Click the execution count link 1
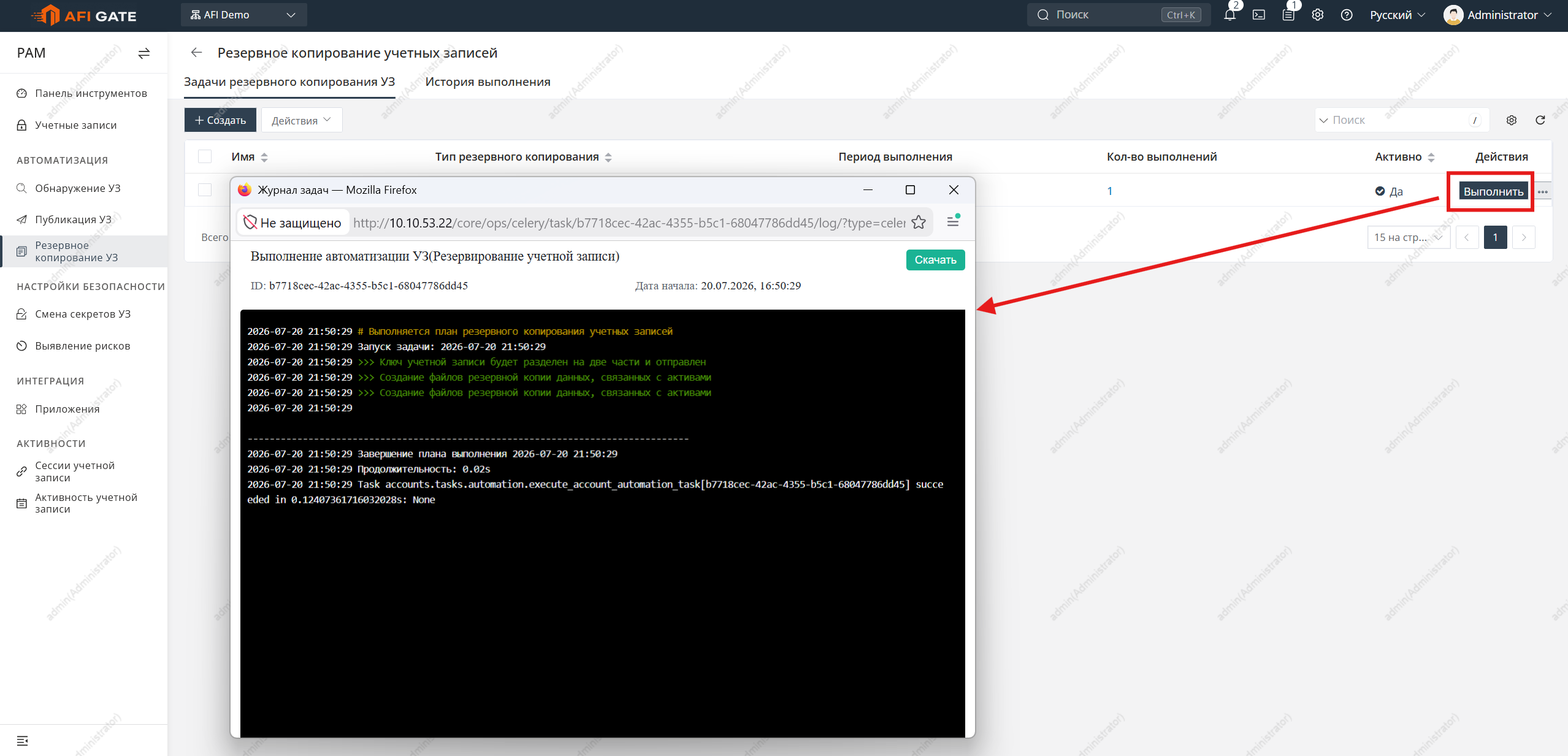Screen dimensions: 1568x756 [x=1109, y=191]
